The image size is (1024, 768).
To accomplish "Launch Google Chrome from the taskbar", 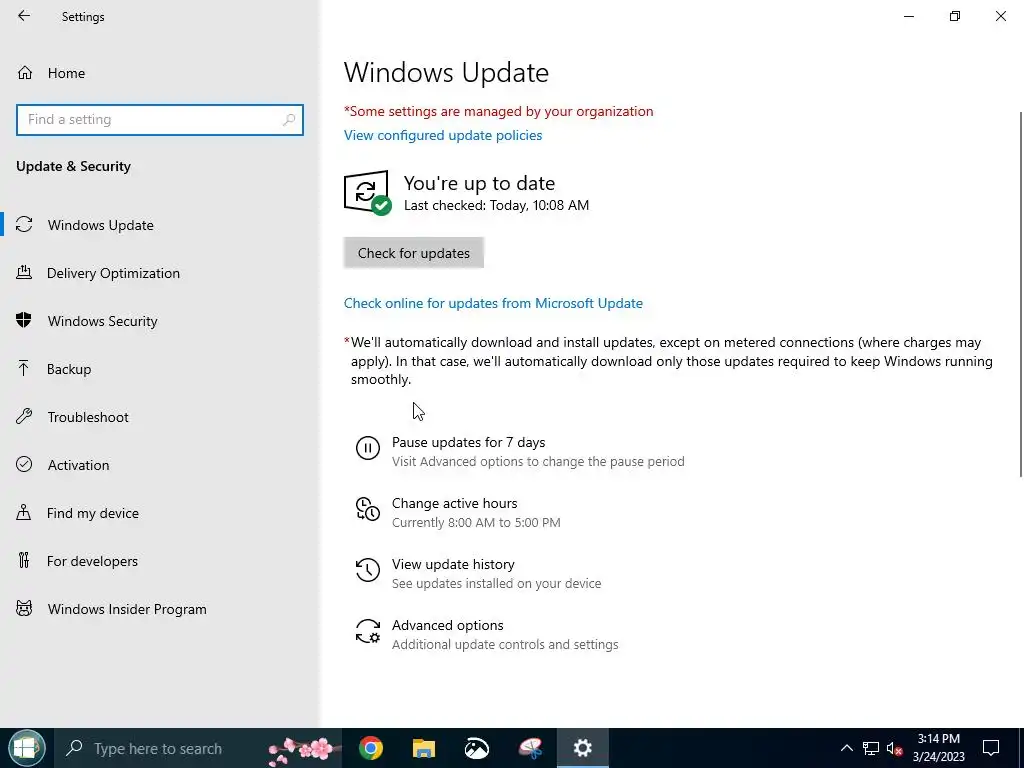I will coord(371,748).
